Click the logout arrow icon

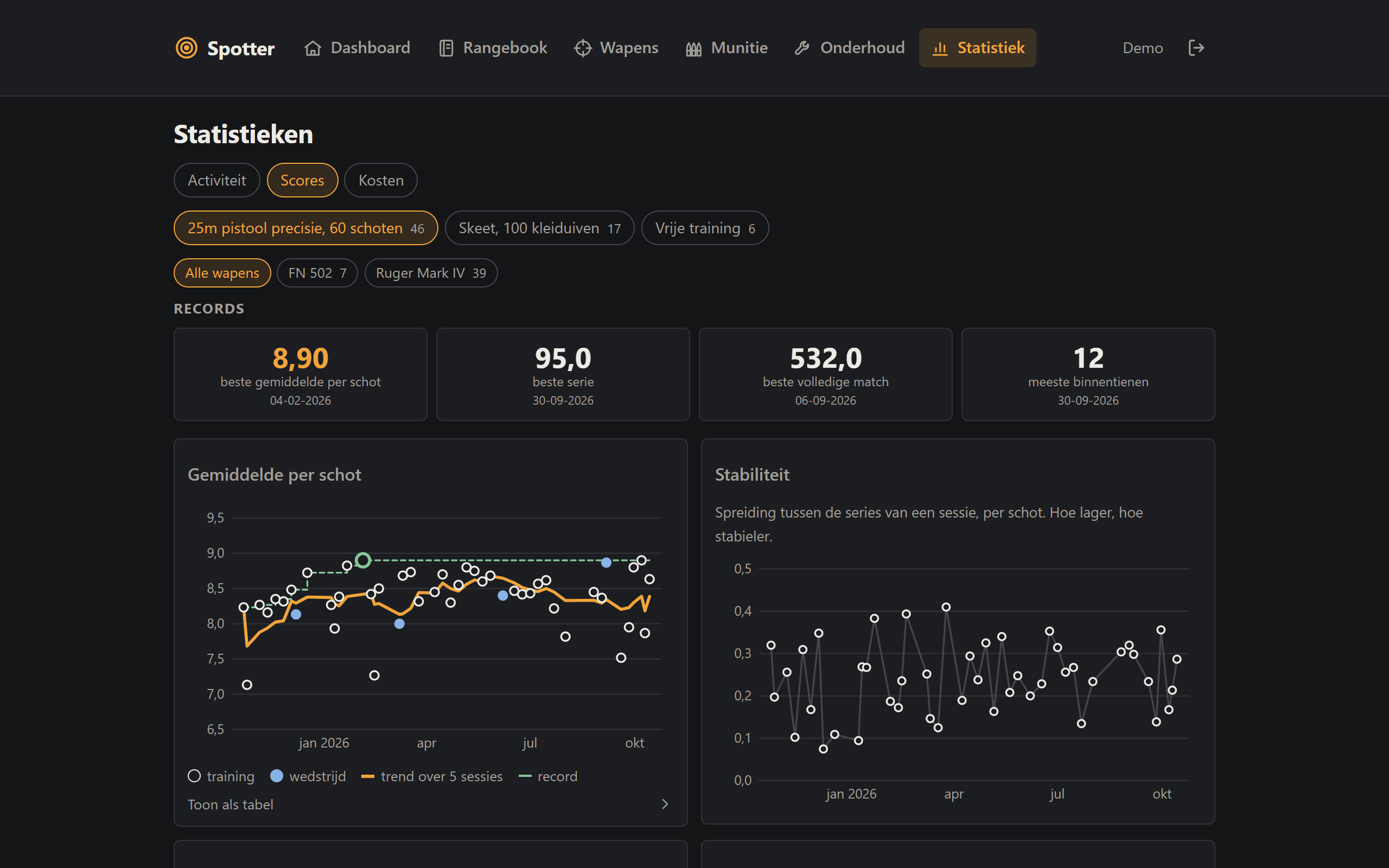[x=1196, y=48]
